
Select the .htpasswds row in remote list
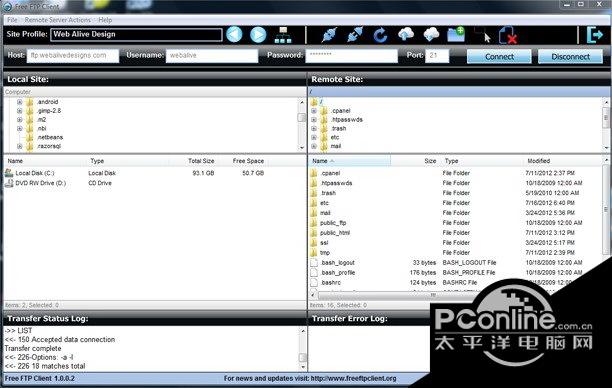point(456,183)
